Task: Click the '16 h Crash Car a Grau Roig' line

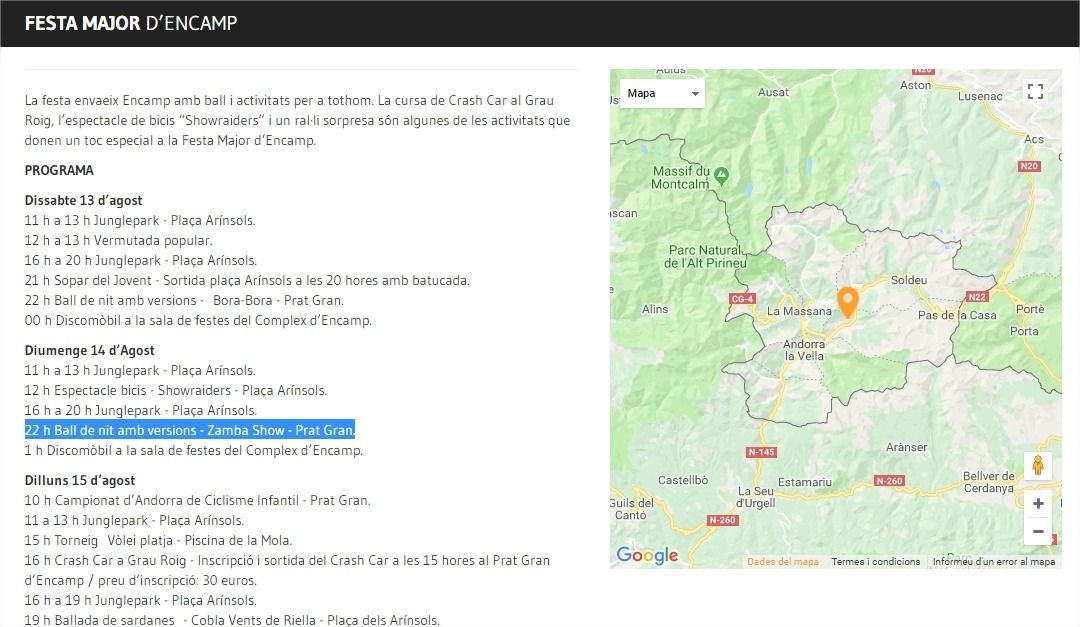Action: [x=287, y=571]
